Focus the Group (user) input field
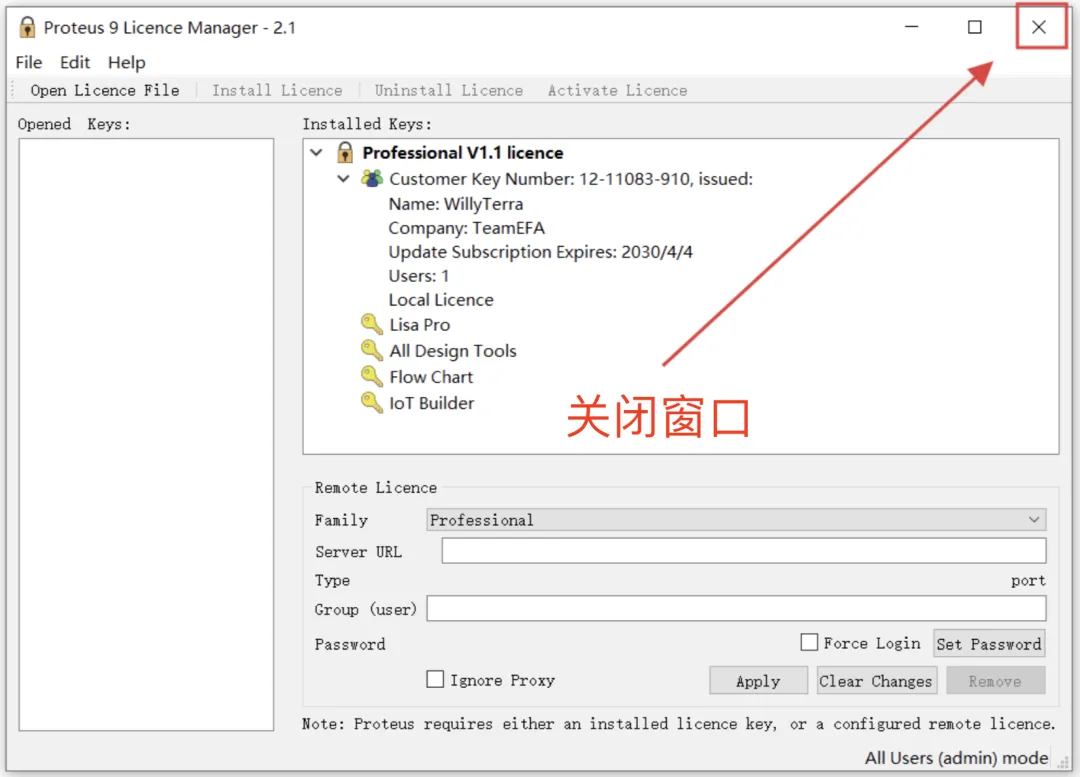This screenshot has height=777, width=1080. pos(736,609)
